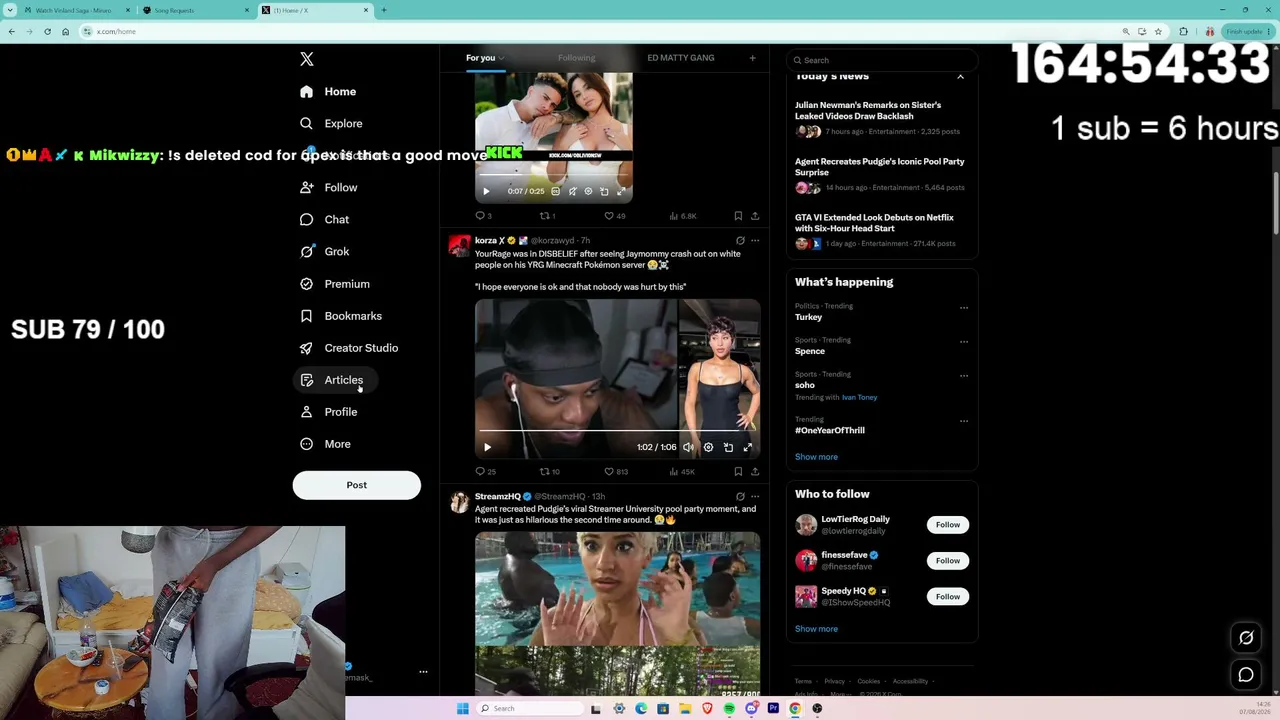
Task: Toggle captions on the top video
Action: 556,191
